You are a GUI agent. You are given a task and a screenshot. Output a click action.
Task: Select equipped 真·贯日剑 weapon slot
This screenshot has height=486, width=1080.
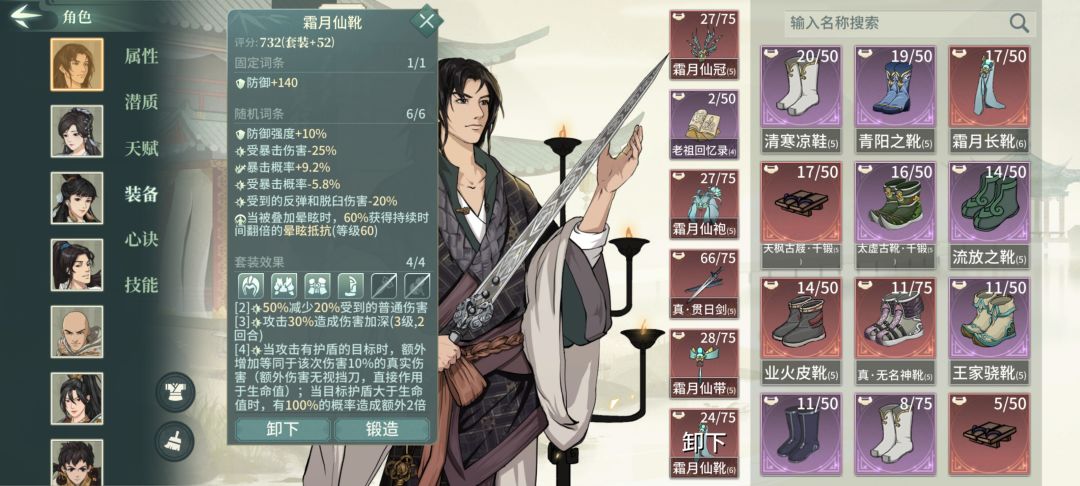pyautogui.click(x=704, y=284)
